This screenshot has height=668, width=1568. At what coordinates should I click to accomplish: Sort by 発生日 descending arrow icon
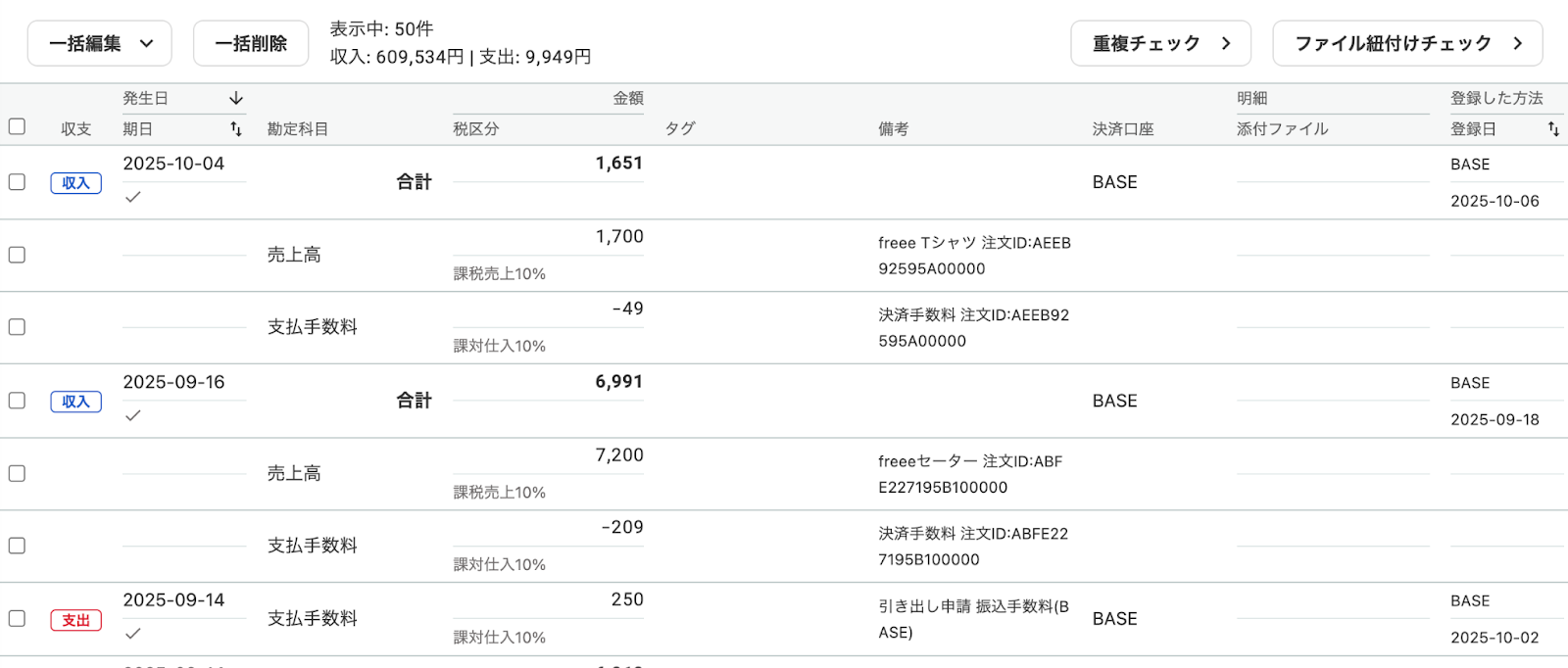(236, 99)
